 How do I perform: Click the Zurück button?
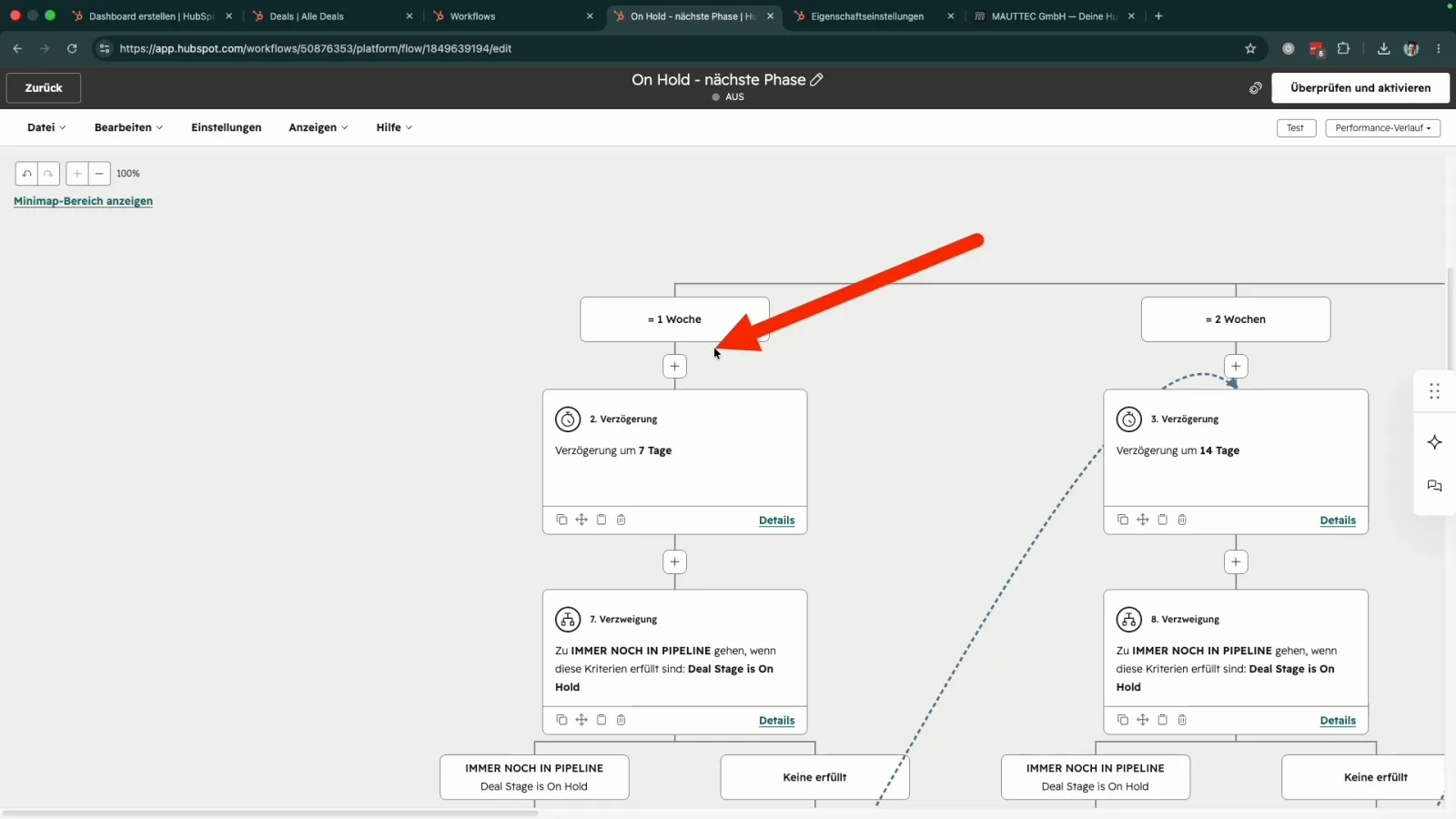click(x=44, y=88)
